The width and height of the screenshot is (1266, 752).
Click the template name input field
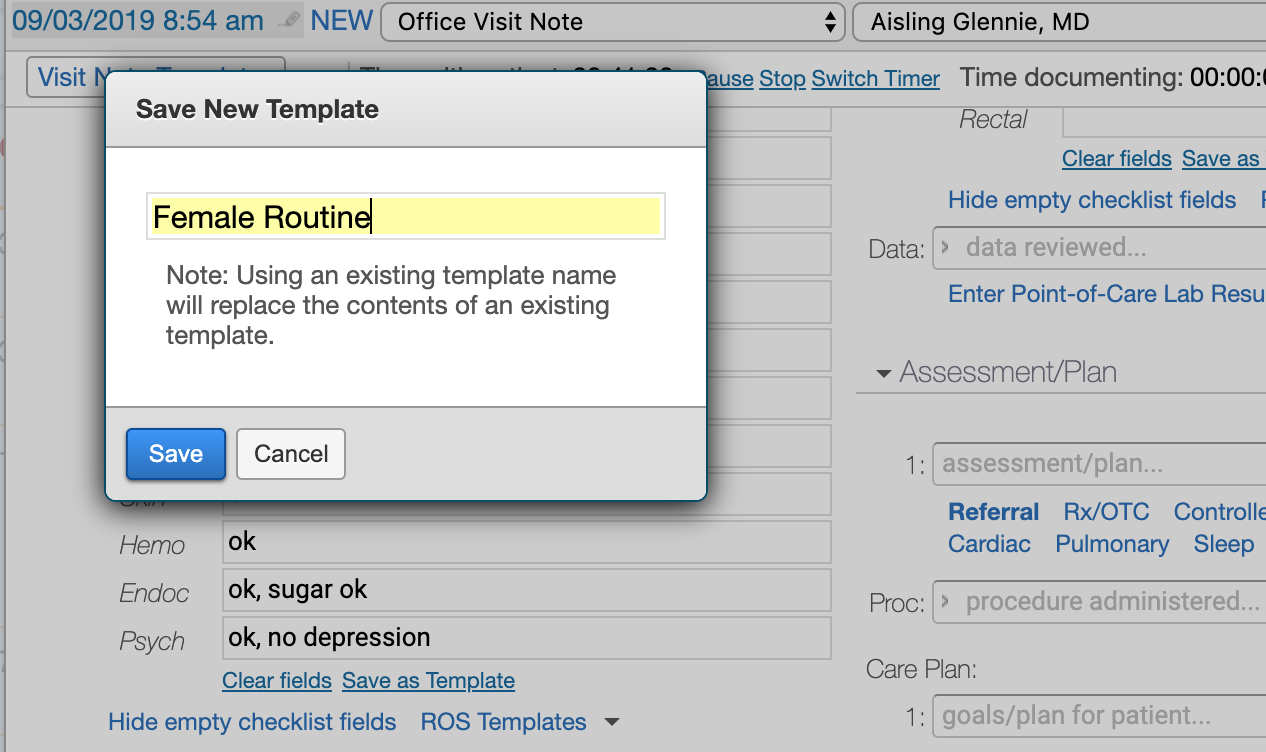[x=405, y=216]
